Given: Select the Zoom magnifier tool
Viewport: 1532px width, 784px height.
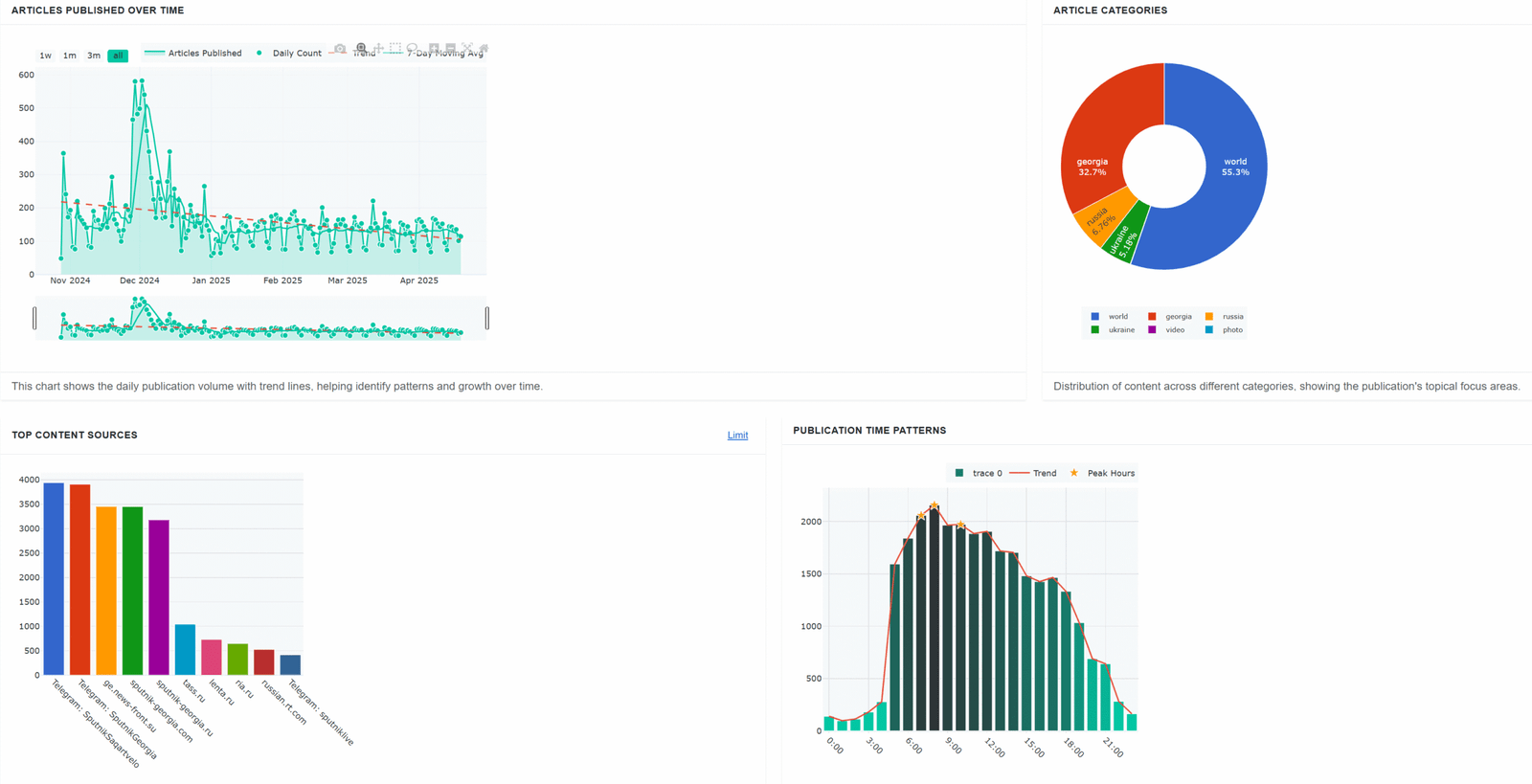Looking at the screenshot, I should [361, 48].
